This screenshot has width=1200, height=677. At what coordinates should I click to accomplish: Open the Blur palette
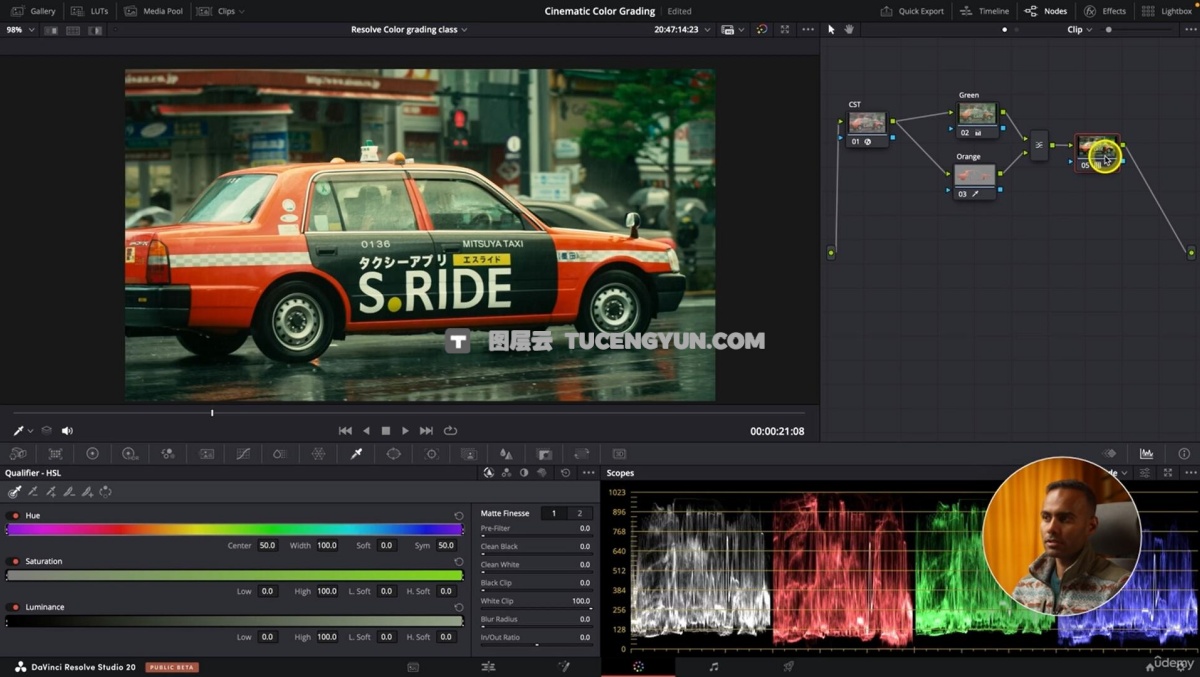coord(506,454)
